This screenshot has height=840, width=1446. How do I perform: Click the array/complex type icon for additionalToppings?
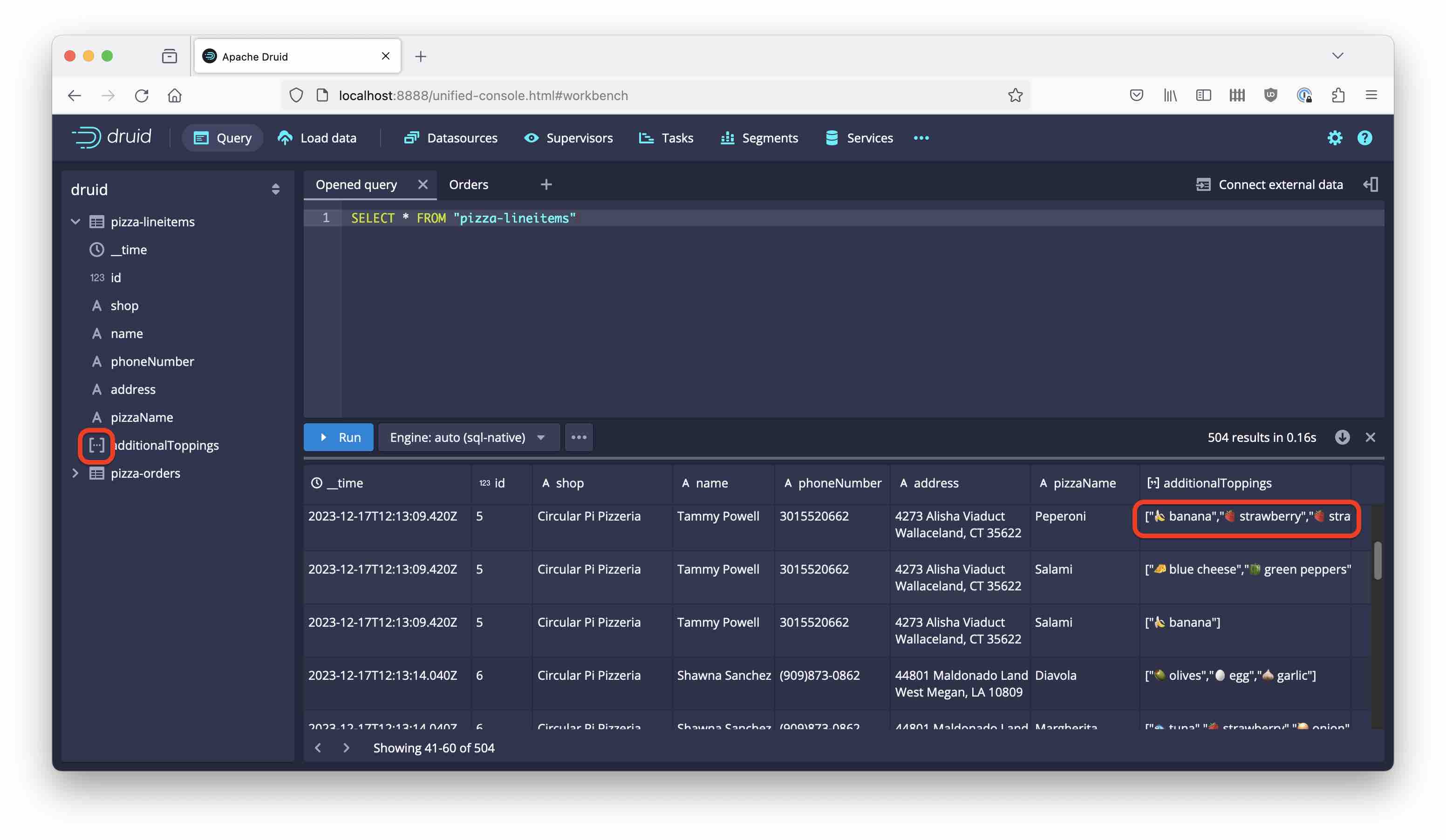pyautogui.click(x=96, y=445)
